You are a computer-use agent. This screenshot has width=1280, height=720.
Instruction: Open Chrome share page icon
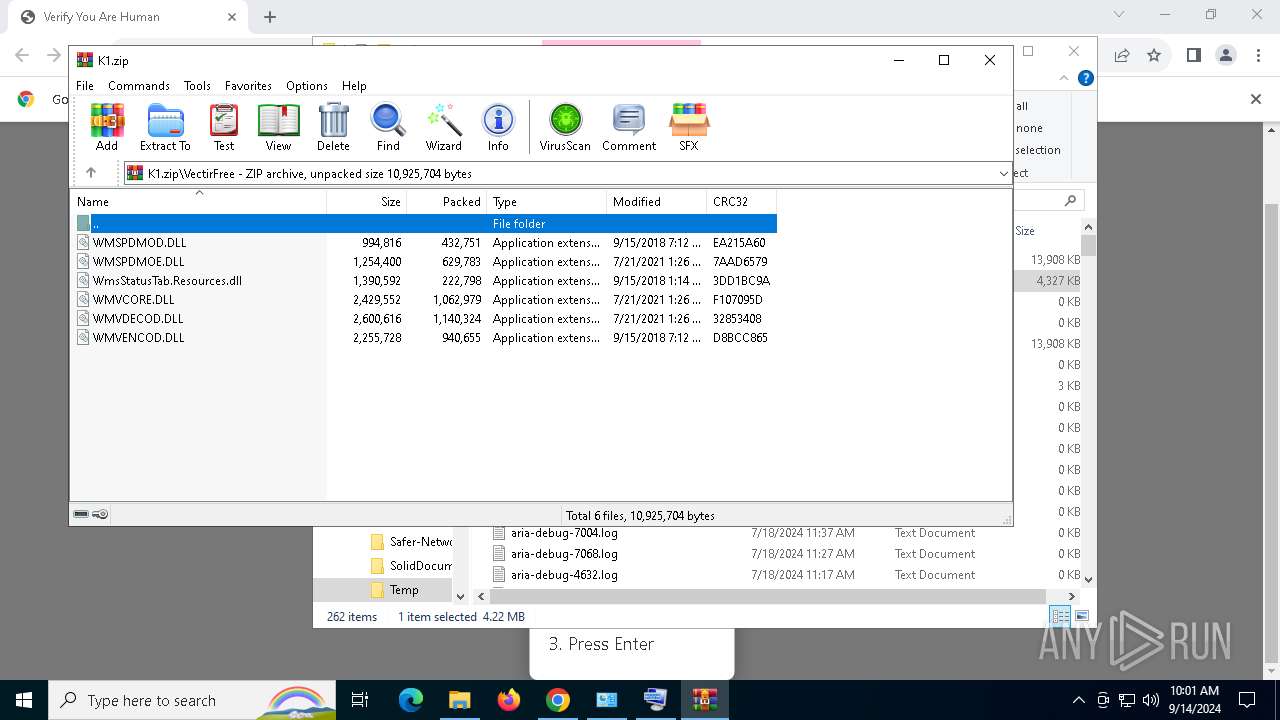(1122, 55)
